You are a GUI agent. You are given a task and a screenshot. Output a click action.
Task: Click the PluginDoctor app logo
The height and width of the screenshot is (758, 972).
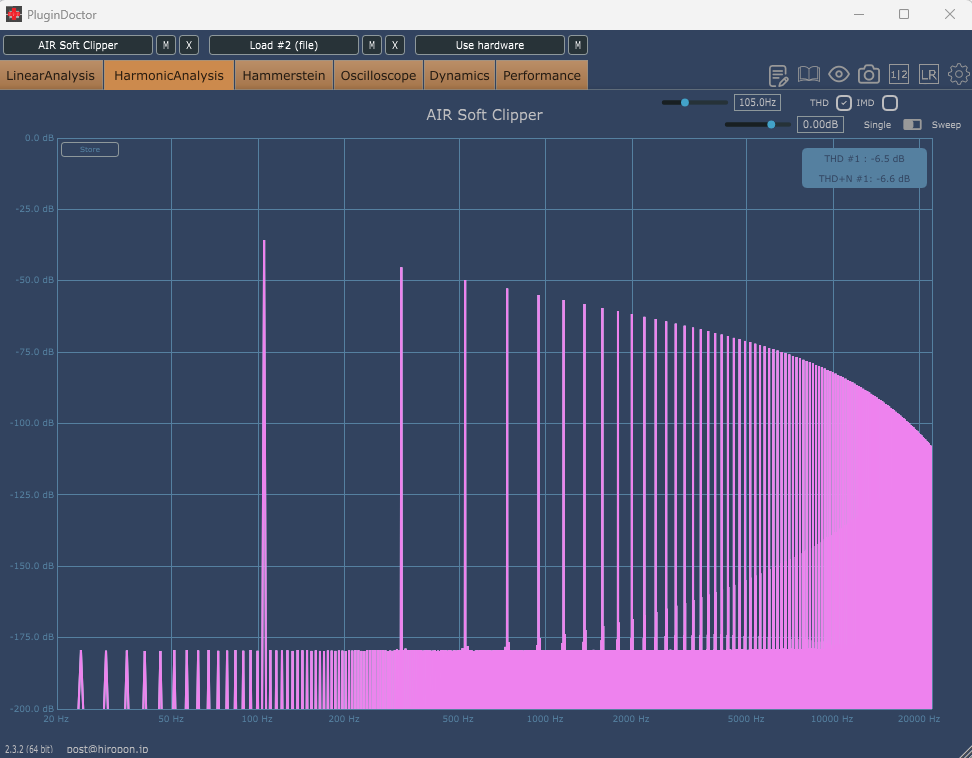coord(14,14)
